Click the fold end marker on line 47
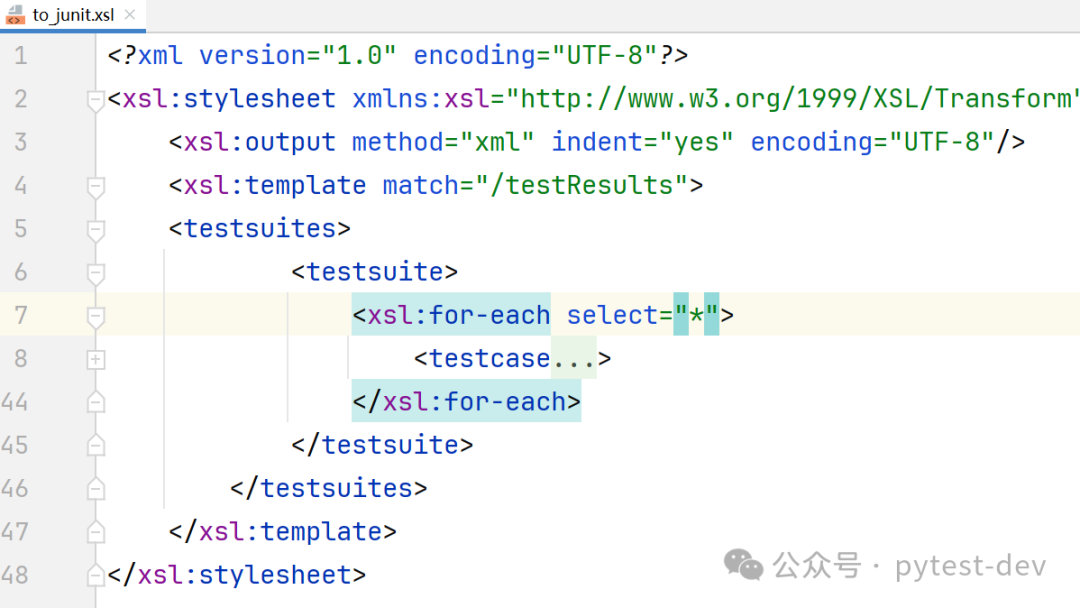 [x=96, y=532]
